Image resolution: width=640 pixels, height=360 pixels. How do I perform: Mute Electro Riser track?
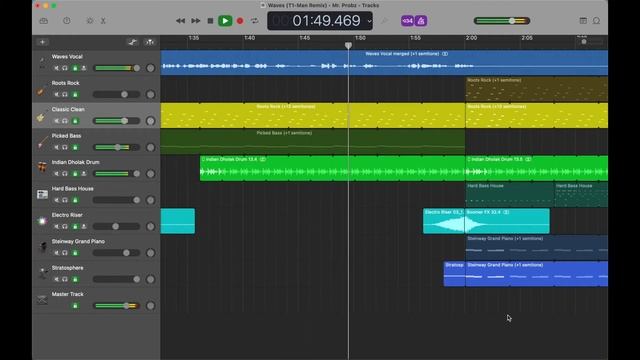[57, 227]
